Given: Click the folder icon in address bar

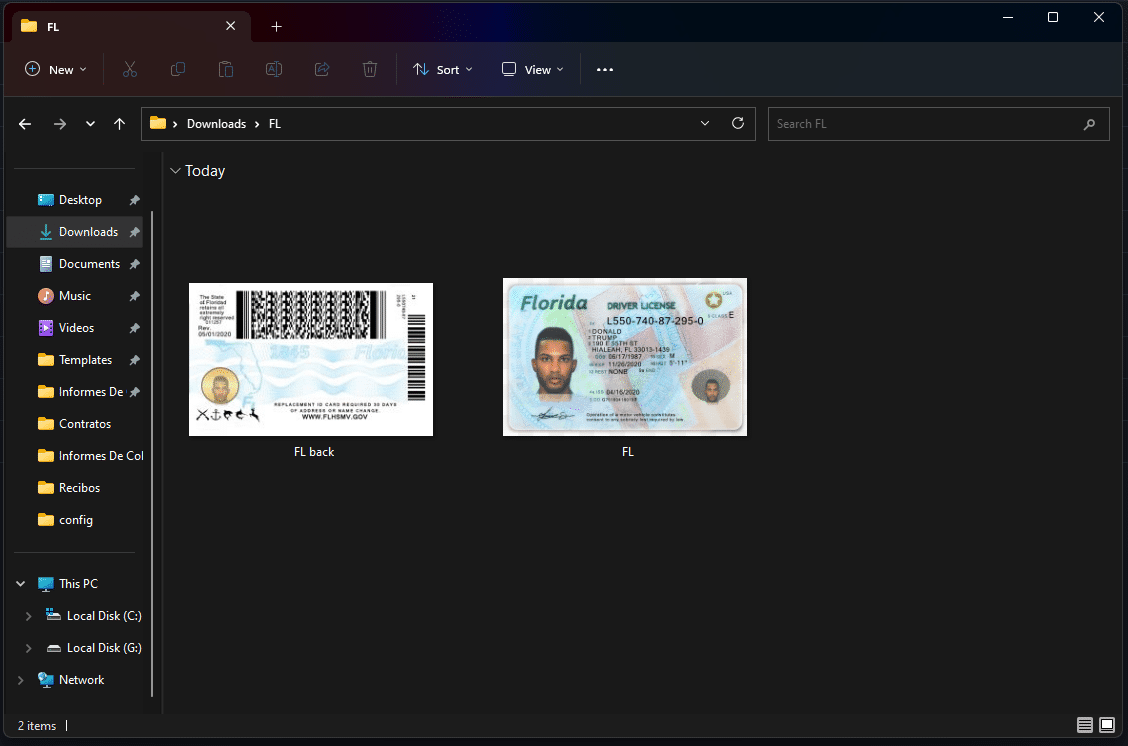Looking at the screenshot, I should coord(158,123).
